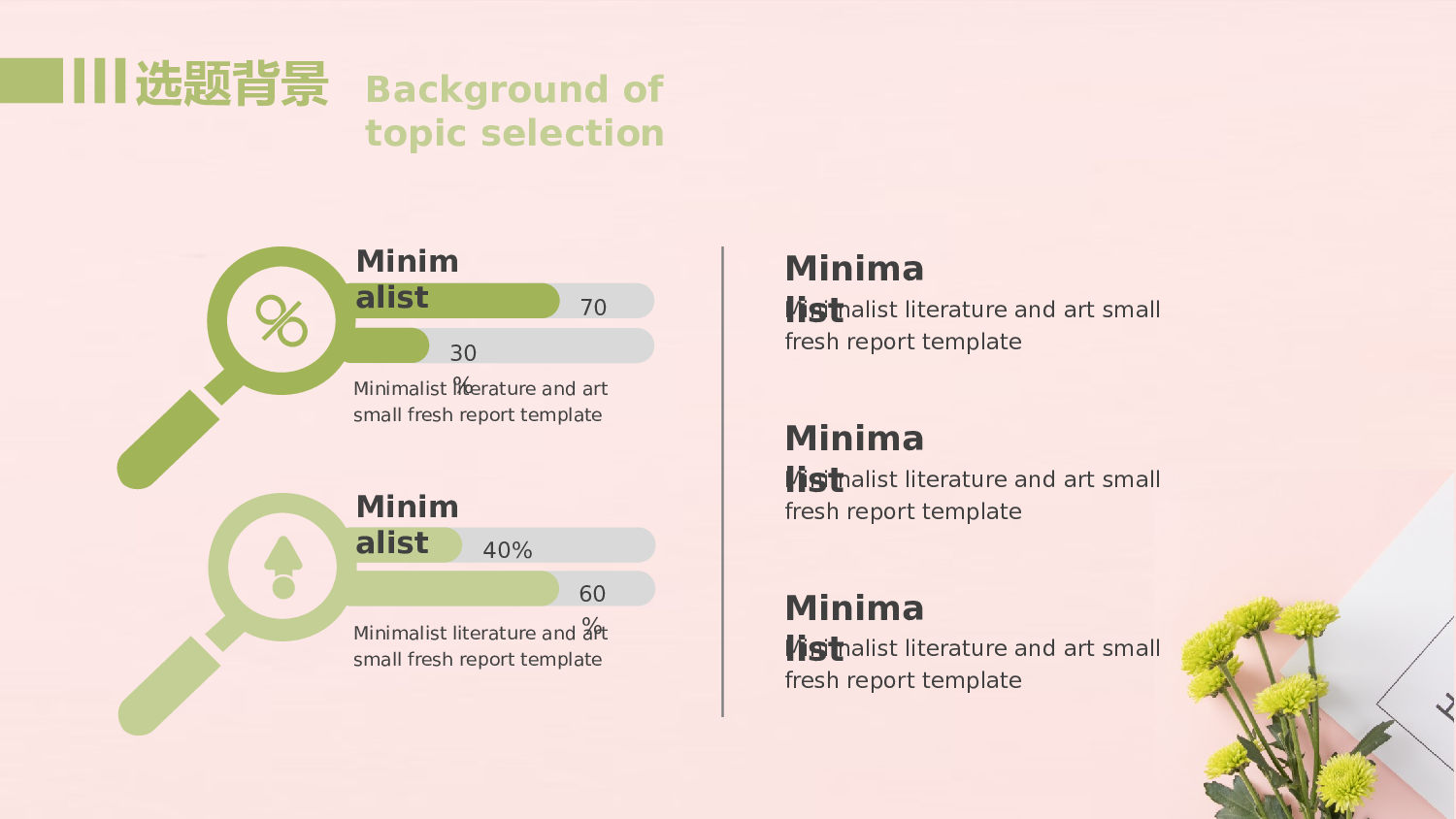Select the light green magnifying glass handle
The height and width of the screenshot is (819, 1456).
coord(170,685)
